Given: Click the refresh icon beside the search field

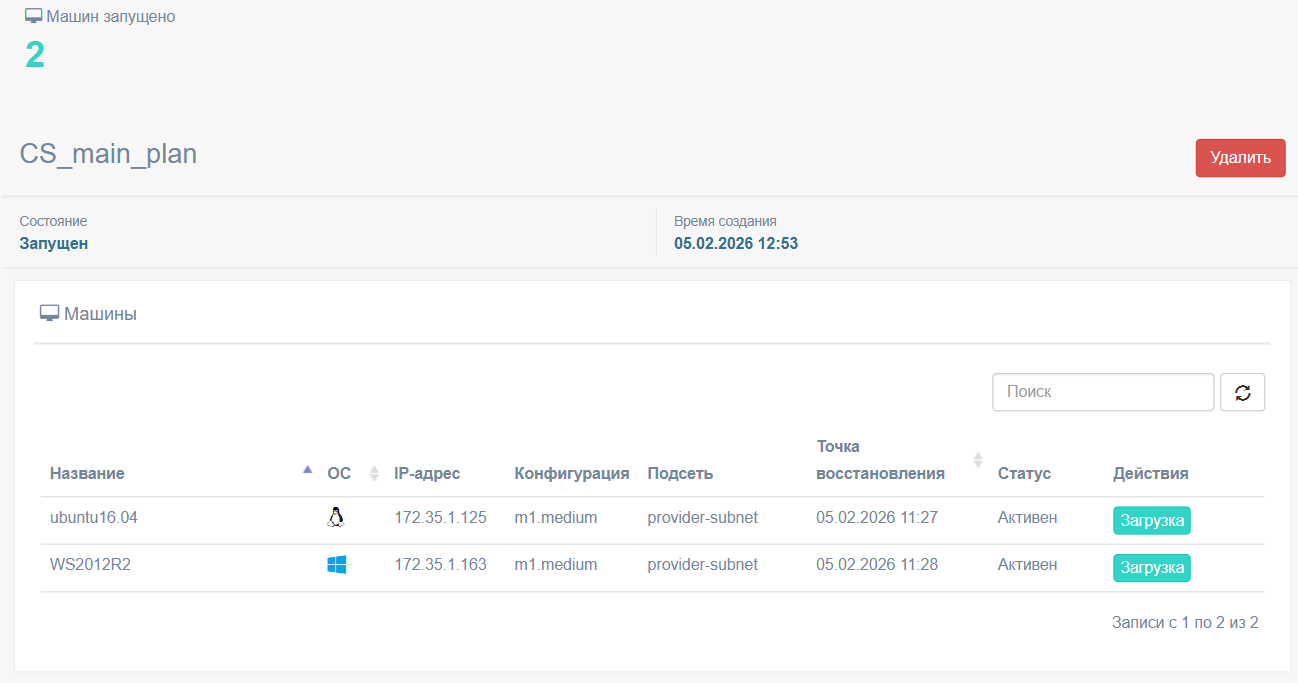Looking at the screenshot, I should click(1242, 392).
